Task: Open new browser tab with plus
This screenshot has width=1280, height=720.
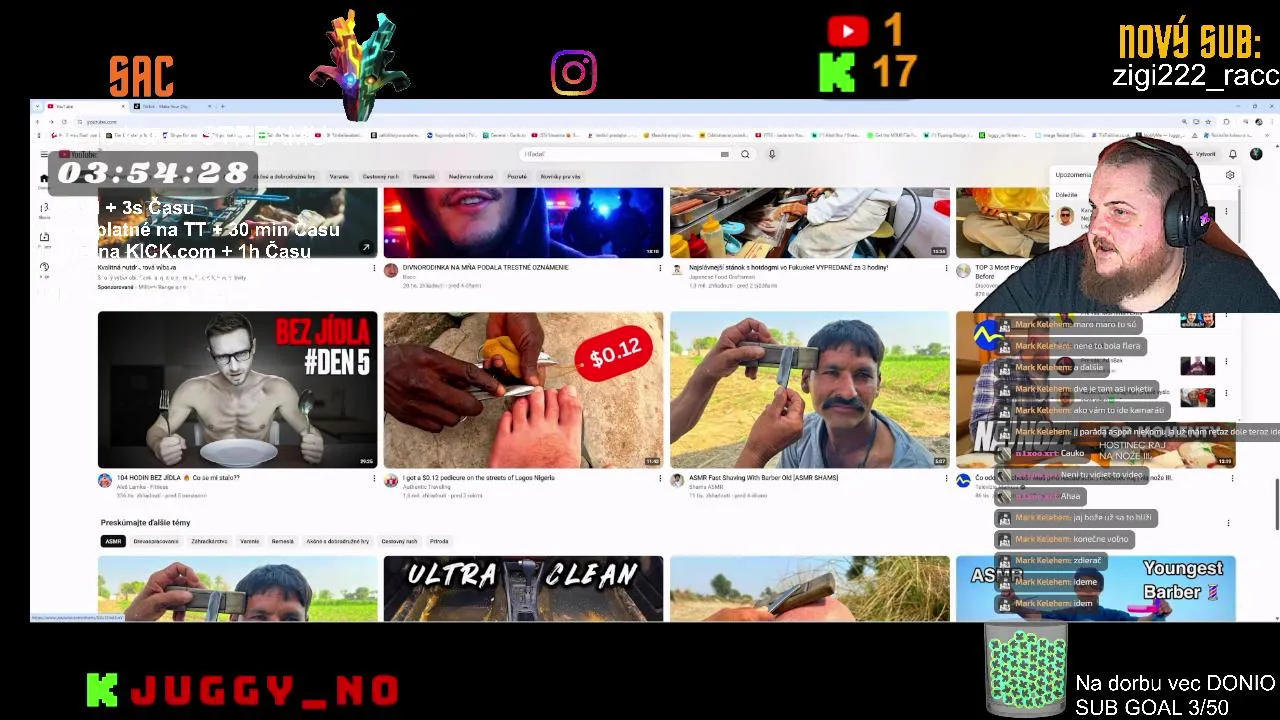Action: 223,106
